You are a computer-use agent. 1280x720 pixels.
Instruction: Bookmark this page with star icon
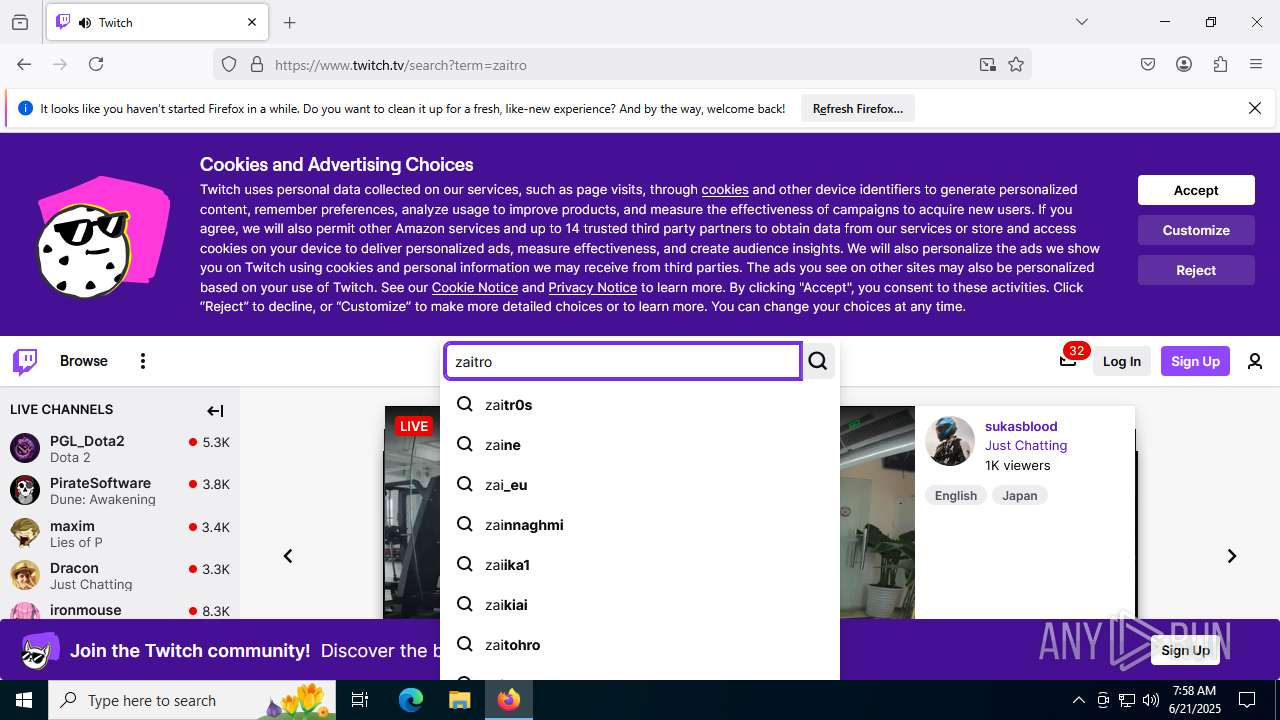[x=1016, y=64]
